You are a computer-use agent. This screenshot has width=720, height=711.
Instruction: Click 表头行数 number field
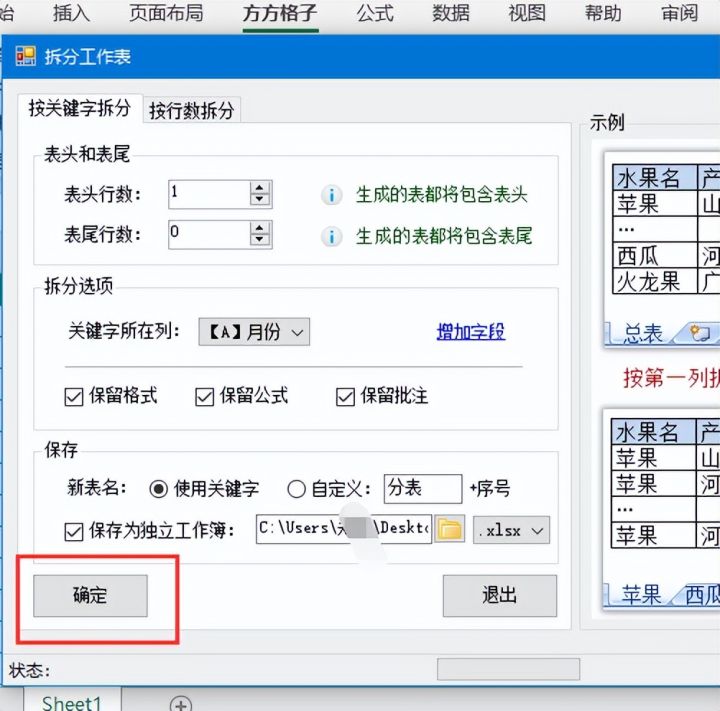click(209, 194)
